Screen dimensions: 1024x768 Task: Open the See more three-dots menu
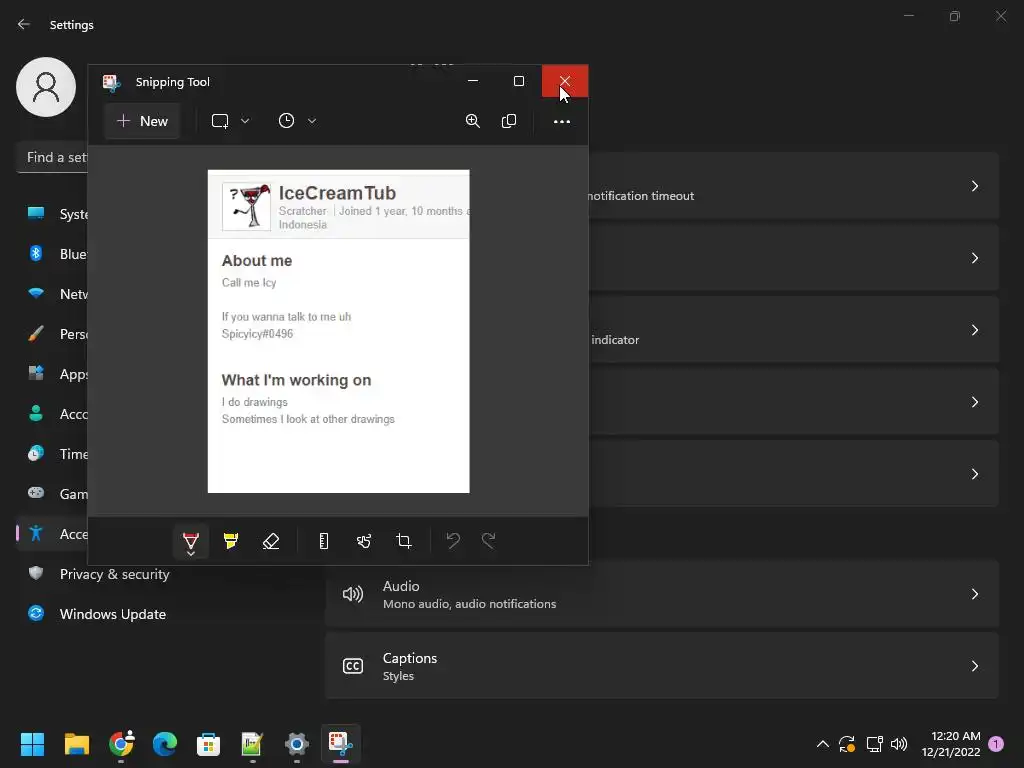[x=562, y=121]
